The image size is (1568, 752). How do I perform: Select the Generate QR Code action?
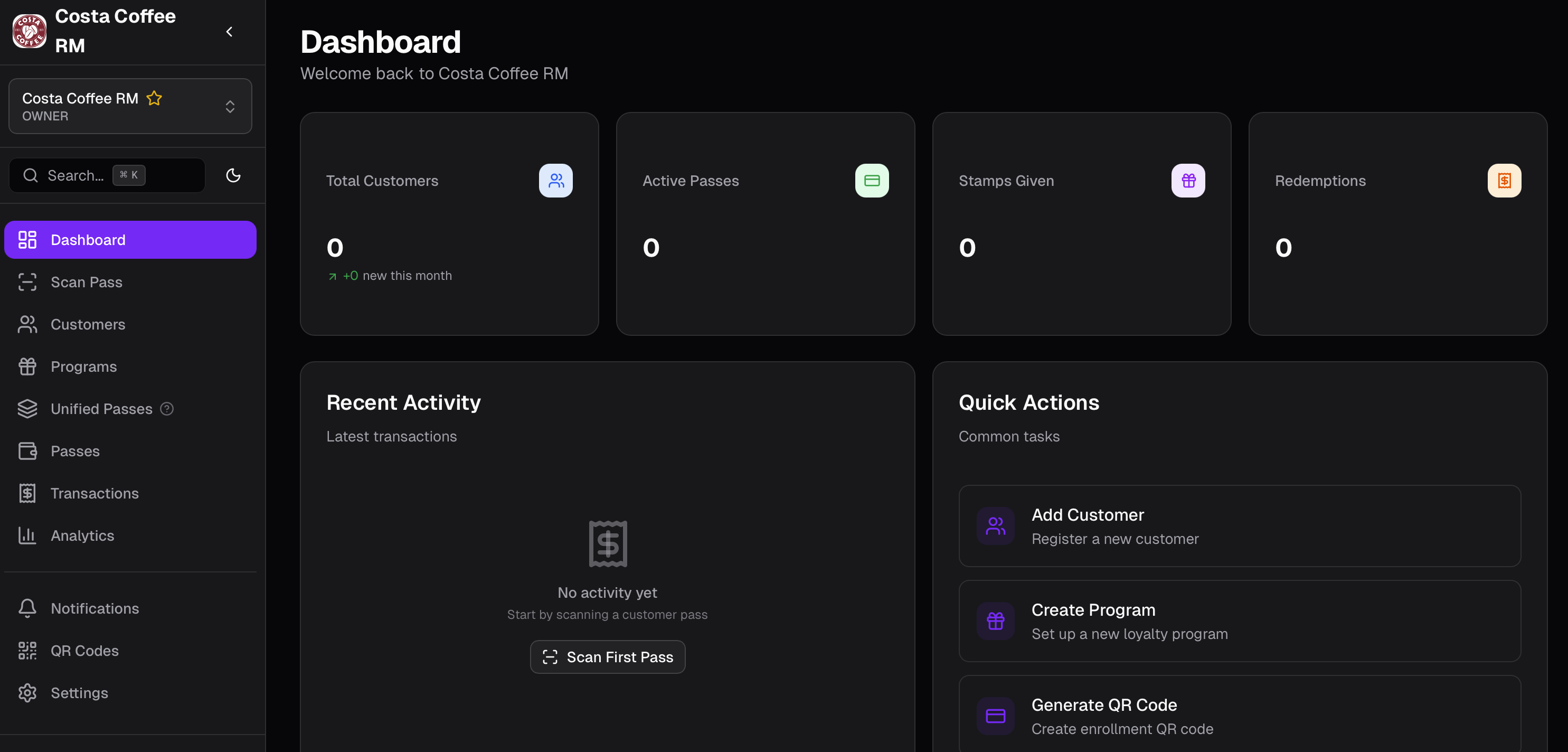1239,716
